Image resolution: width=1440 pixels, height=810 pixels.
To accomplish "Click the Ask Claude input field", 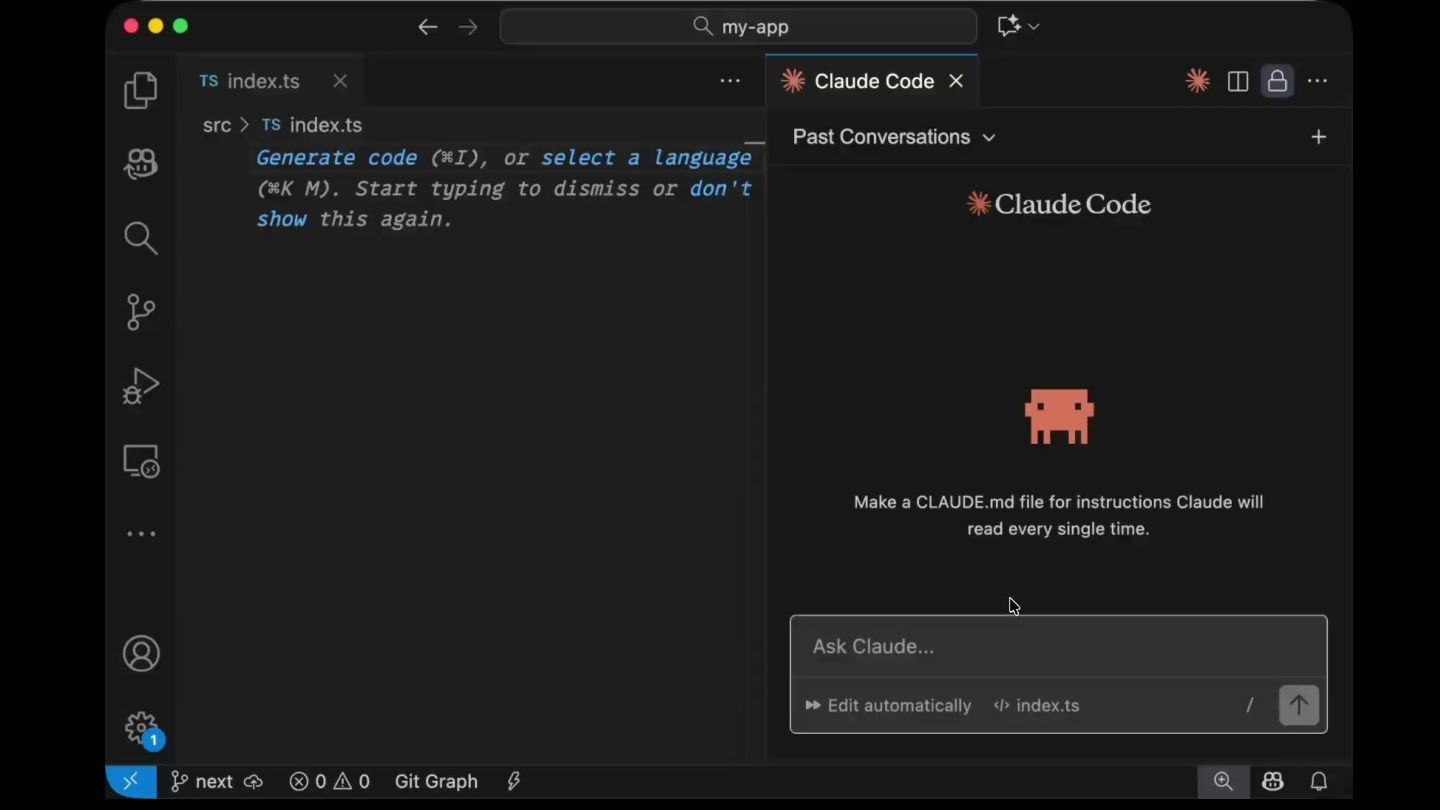I will coord(1058,647).
